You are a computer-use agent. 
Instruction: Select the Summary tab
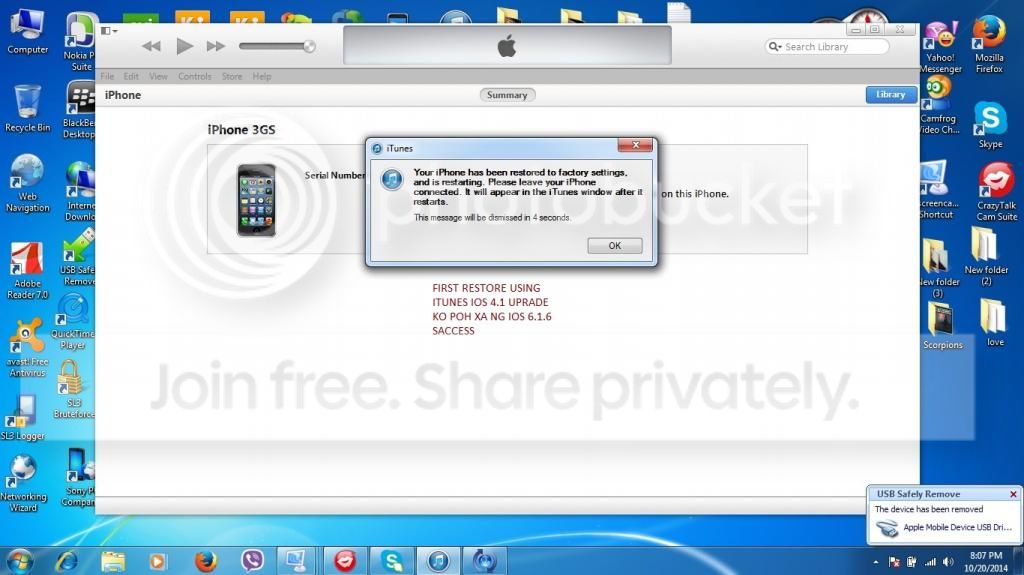click(507, 95)
